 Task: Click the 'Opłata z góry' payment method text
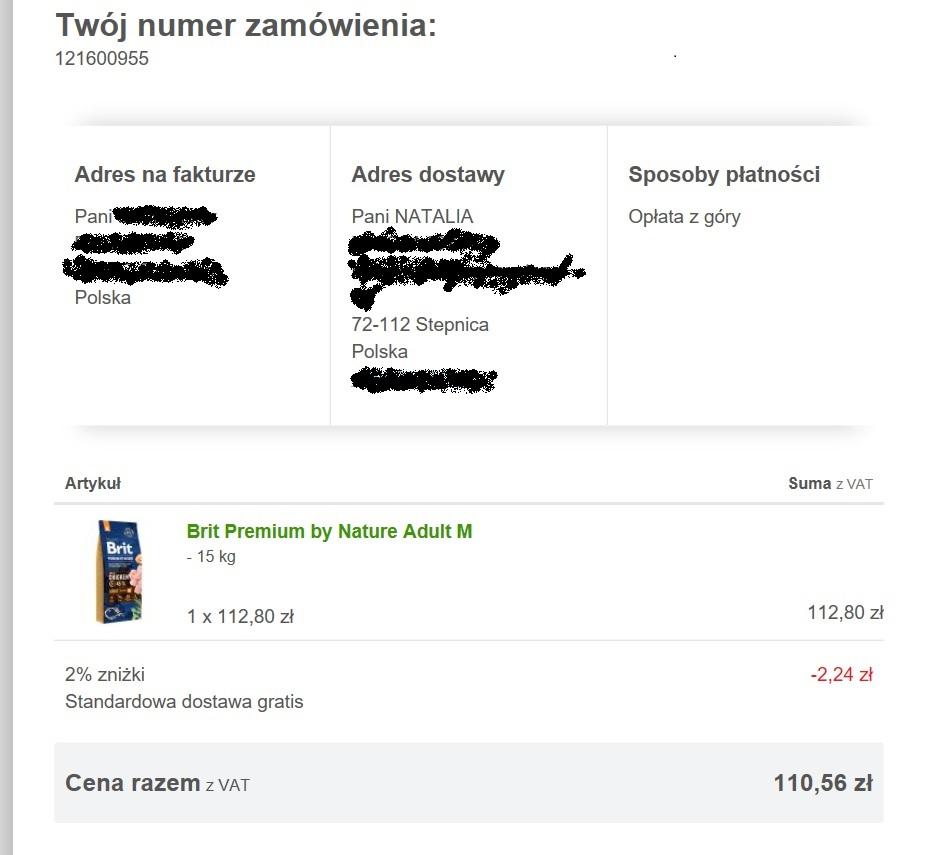pyautogui.click(x=684, y=217)
